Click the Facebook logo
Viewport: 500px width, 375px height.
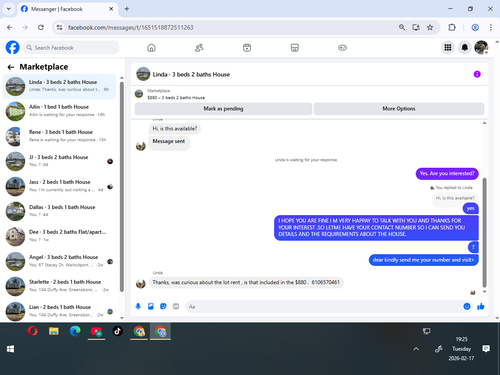[13, 47]
